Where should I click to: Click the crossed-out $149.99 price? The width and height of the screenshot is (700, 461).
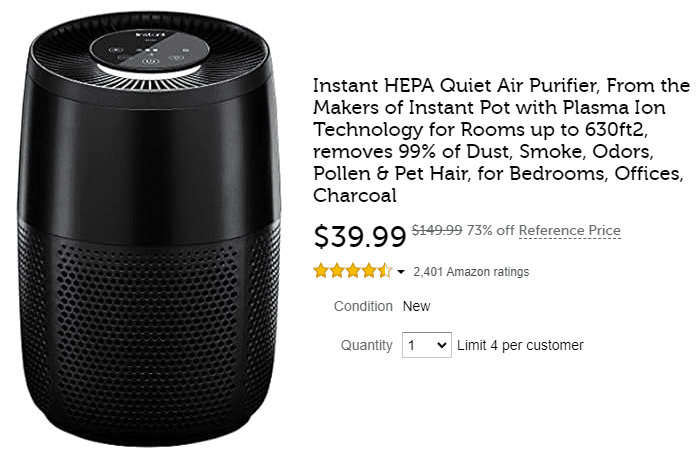437,230
